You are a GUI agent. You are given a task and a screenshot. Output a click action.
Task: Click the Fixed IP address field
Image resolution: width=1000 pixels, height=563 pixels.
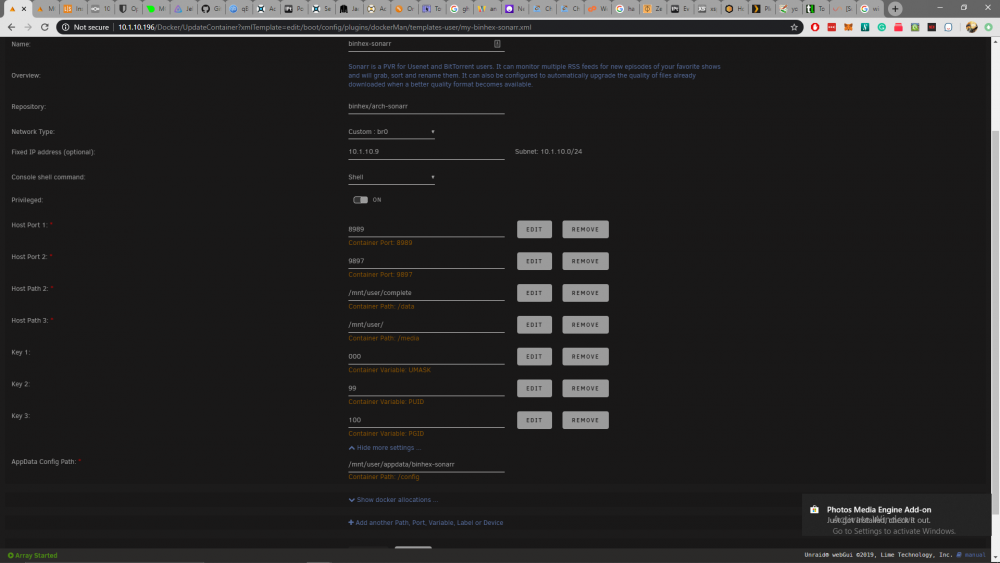click(x=426, y=152)
